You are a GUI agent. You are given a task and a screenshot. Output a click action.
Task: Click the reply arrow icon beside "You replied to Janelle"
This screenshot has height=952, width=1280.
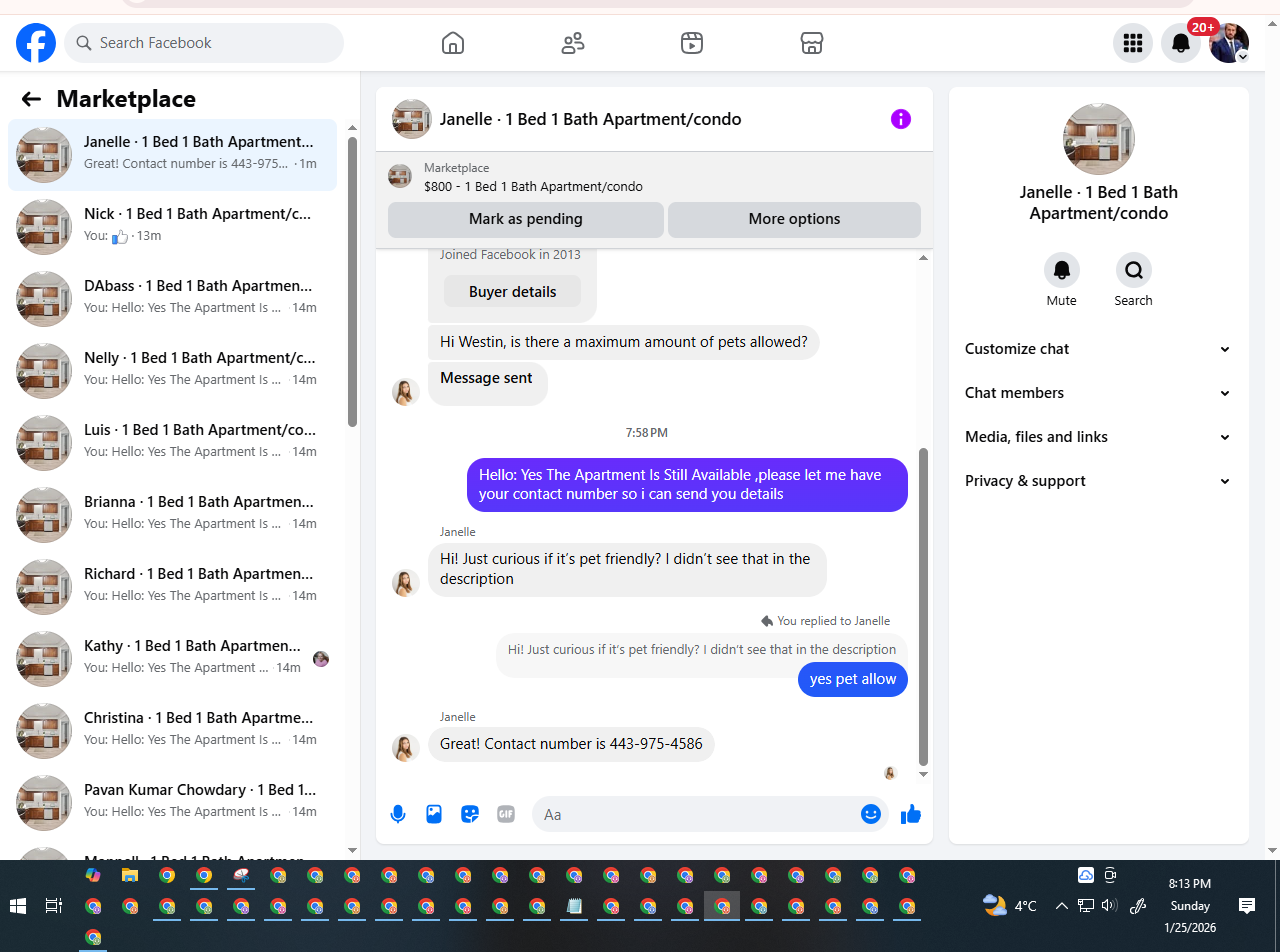[x=767, y=621]
